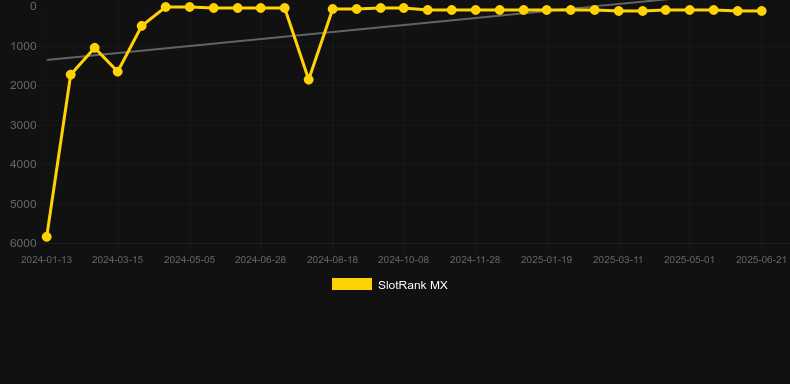Select the data point above the 2024-03-15 label

pos(117,72)
